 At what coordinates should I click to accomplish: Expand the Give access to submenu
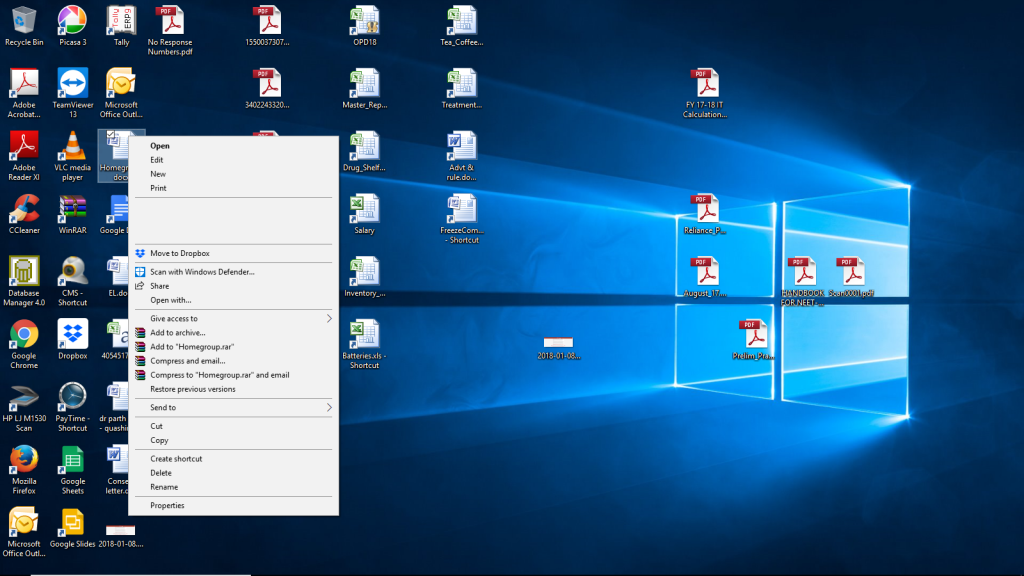coord(234,319)
